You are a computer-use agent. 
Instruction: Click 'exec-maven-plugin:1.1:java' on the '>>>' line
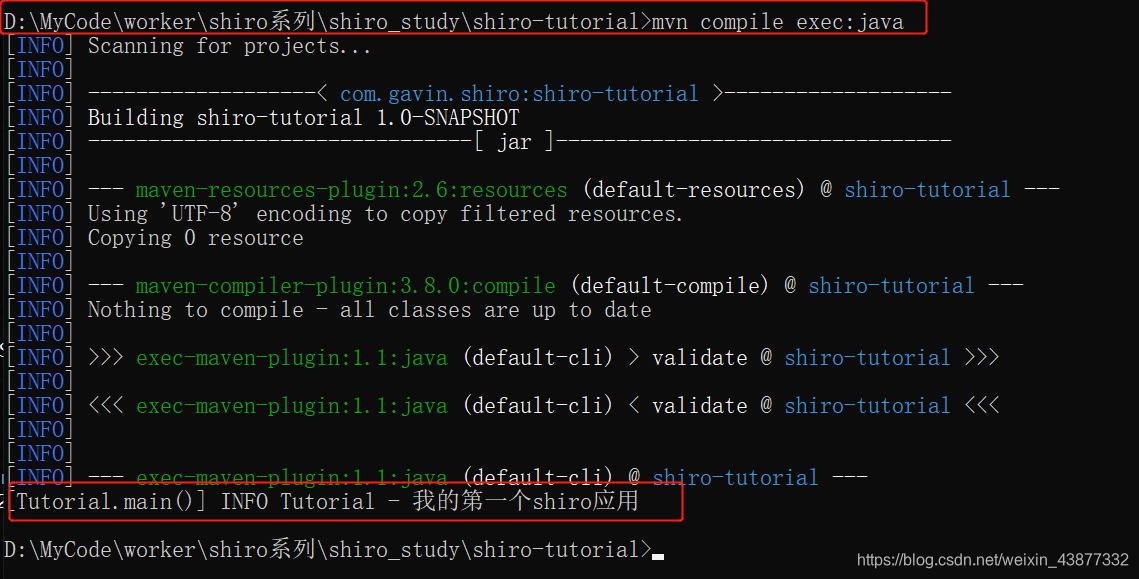291,358
